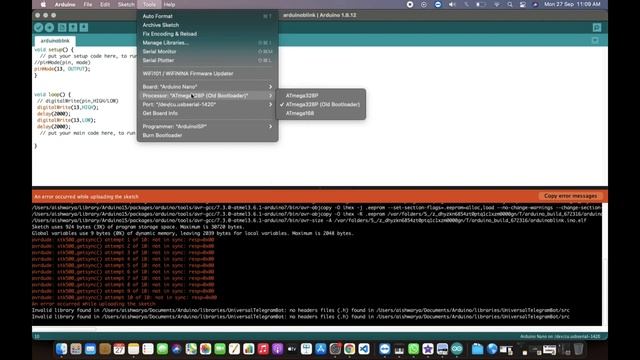Expand Programmer: "ArduinoISP" submenu
This screenshot has width=640, height=360.
coord(207,127)
